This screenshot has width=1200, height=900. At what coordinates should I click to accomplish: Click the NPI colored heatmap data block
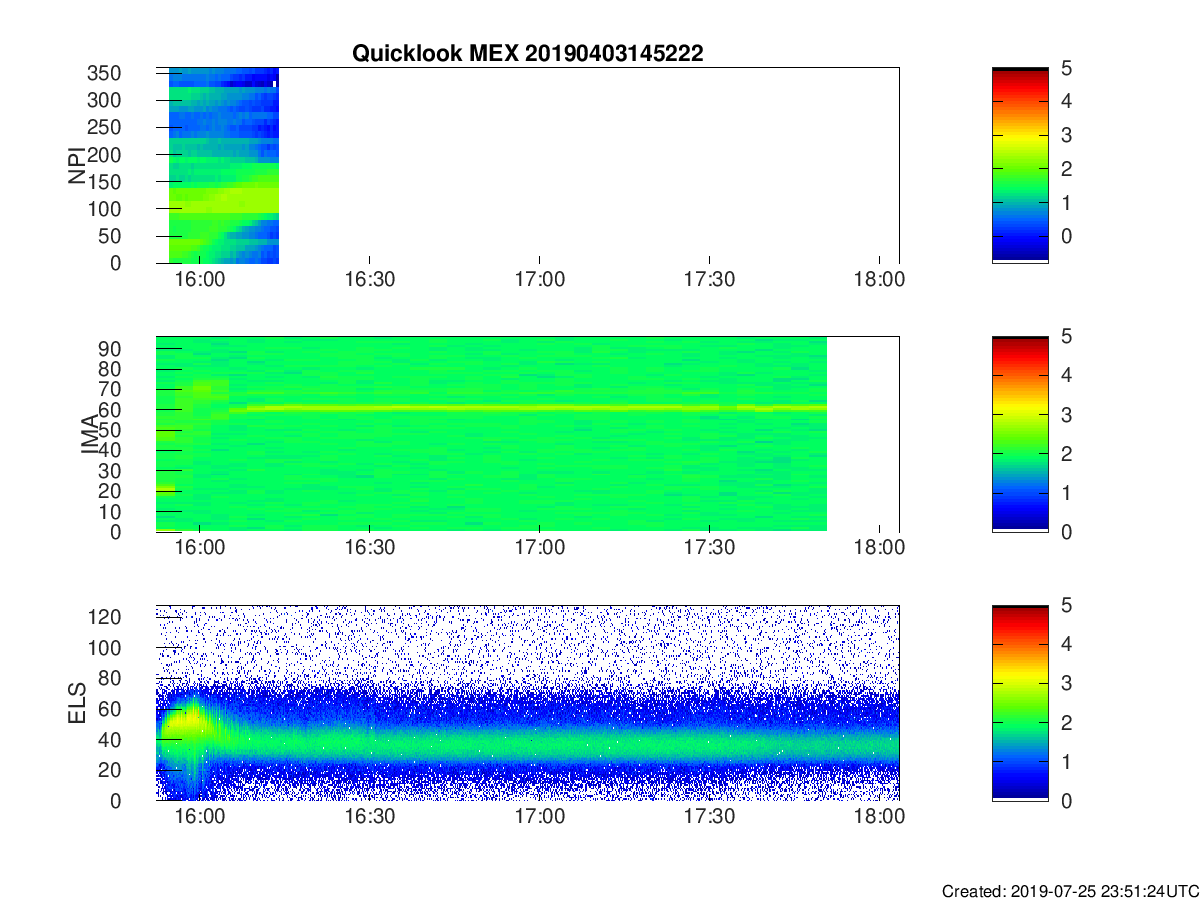click(223, 165)
